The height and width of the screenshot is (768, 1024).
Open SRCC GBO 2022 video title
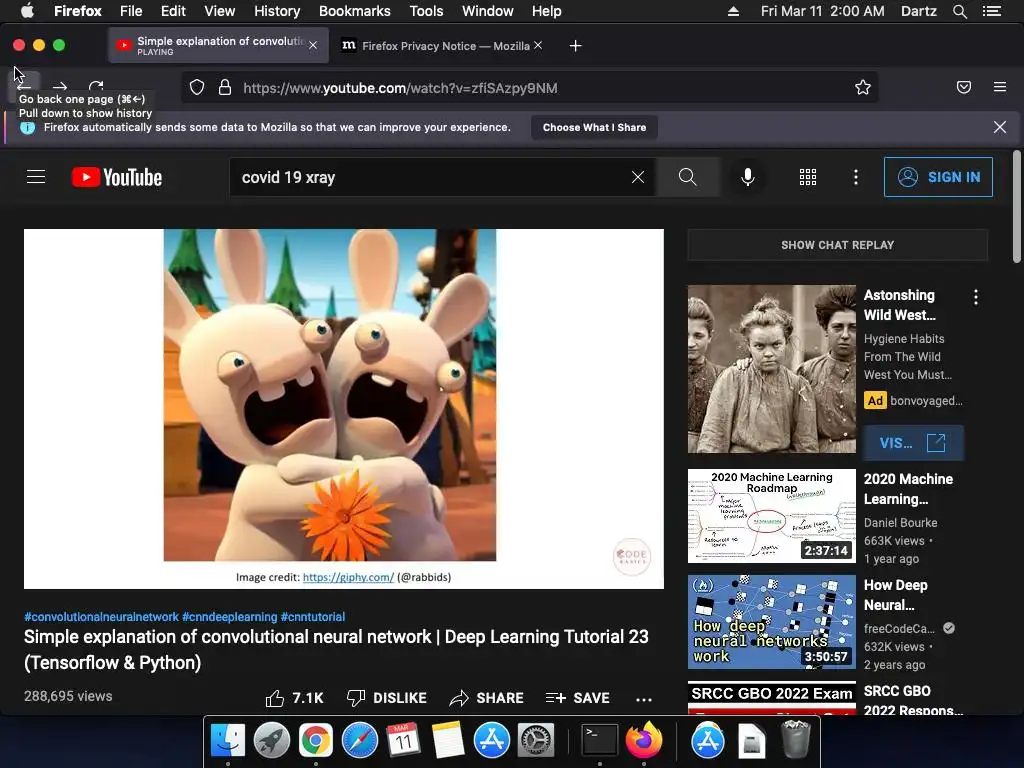(x=913, y=700)
